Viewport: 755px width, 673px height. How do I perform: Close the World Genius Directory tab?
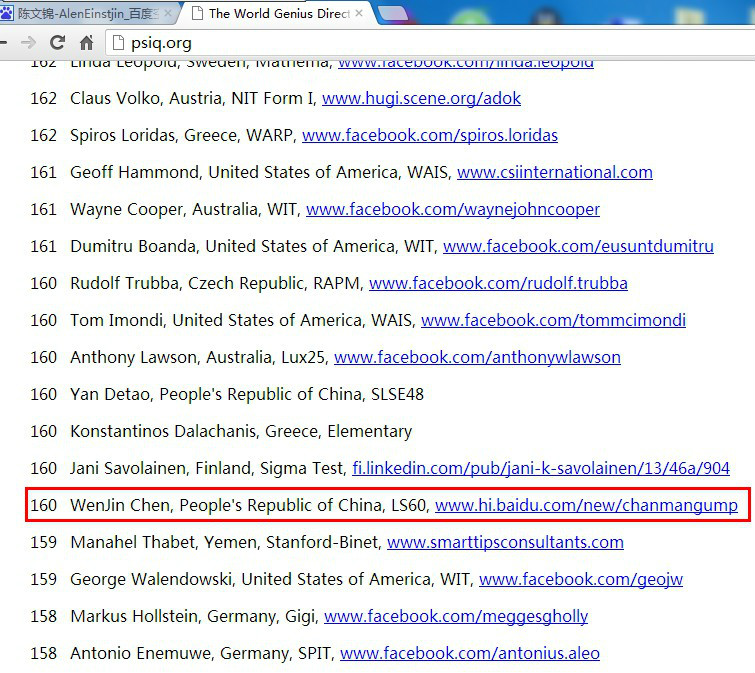coord(358,13)
